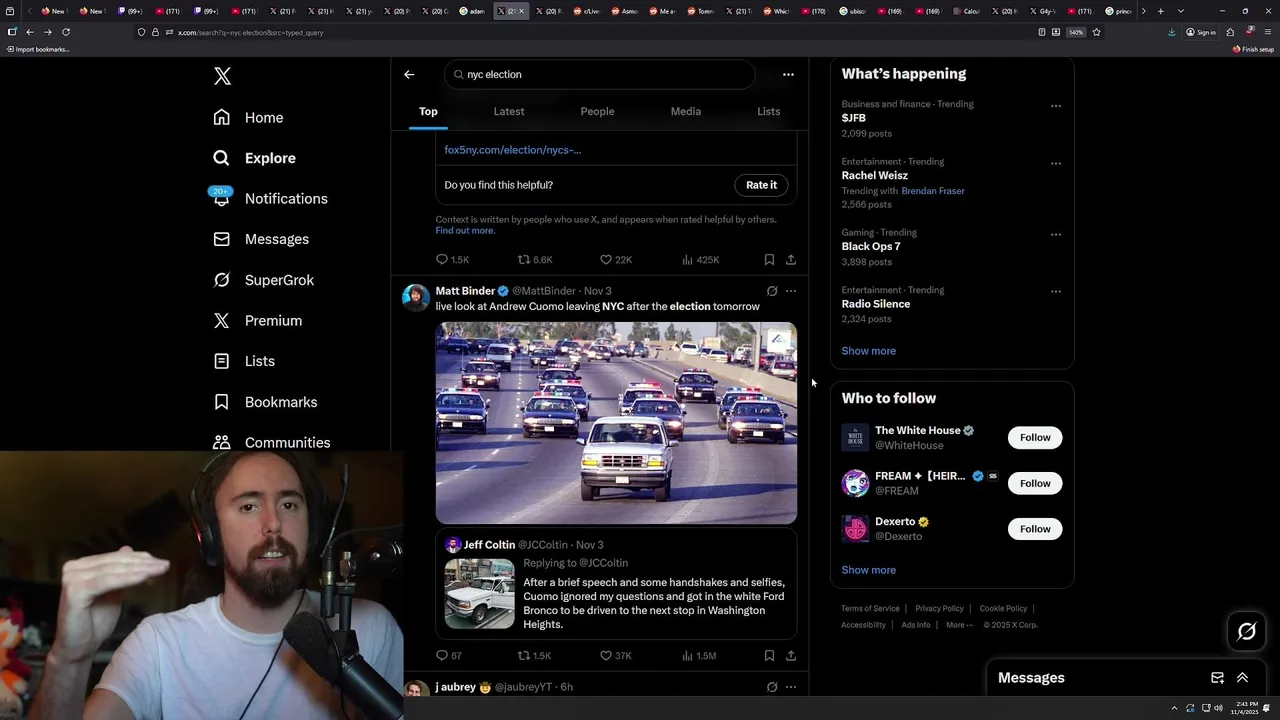The image size is (1280, 720).
Task: Show more trending topics
Action: pos(868,351)
